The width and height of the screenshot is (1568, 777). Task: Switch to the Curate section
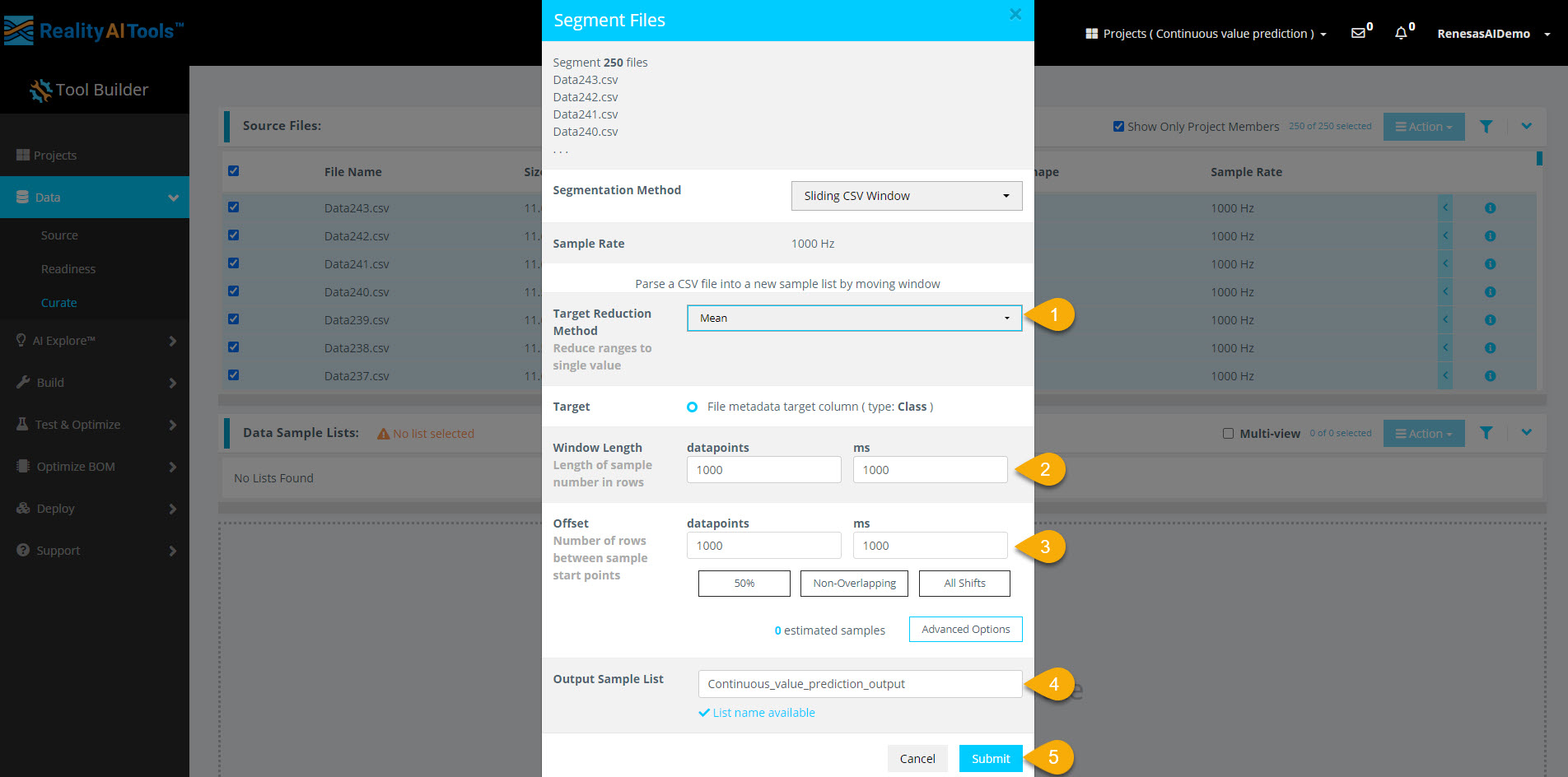click(x=58, y=302)
